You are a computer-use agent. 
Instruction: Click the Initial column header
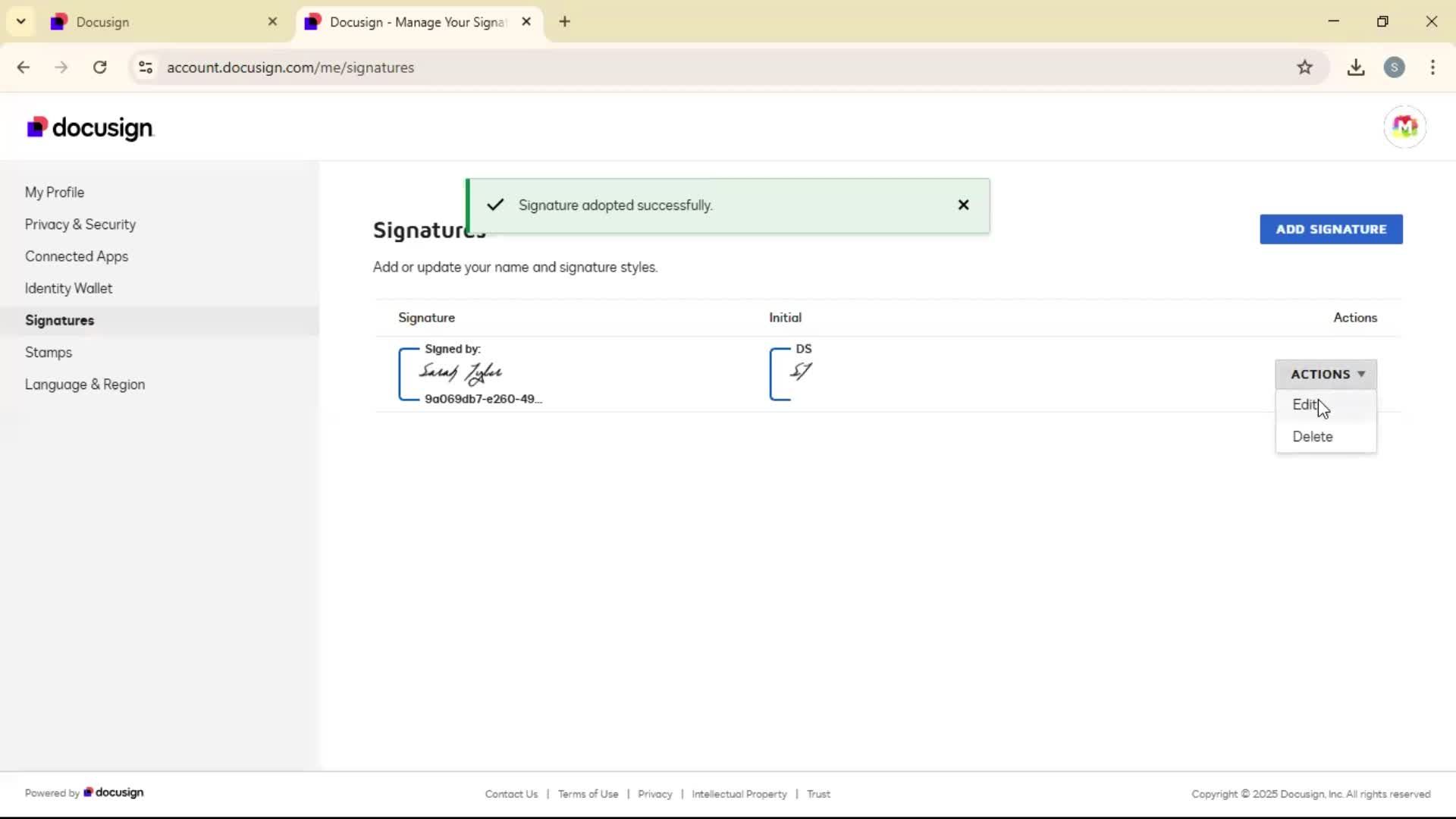pos(785,318)
